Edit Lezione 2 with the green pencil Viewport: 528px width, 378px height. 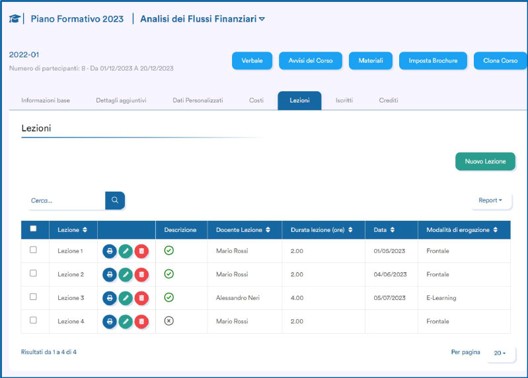(x=126, y=275)
